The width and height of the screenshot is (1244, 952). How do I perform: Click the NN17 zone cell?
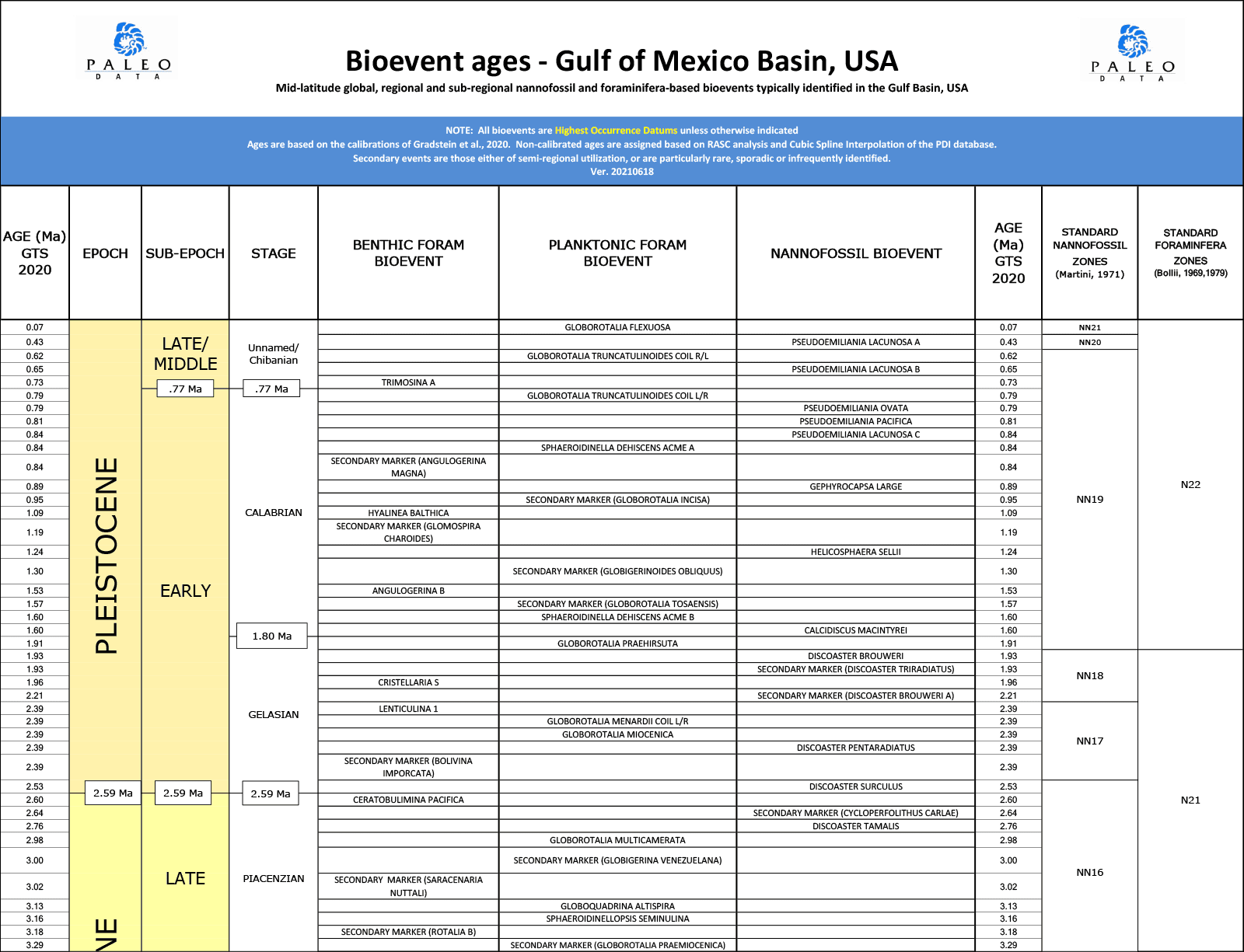[x=1089, y=741]
